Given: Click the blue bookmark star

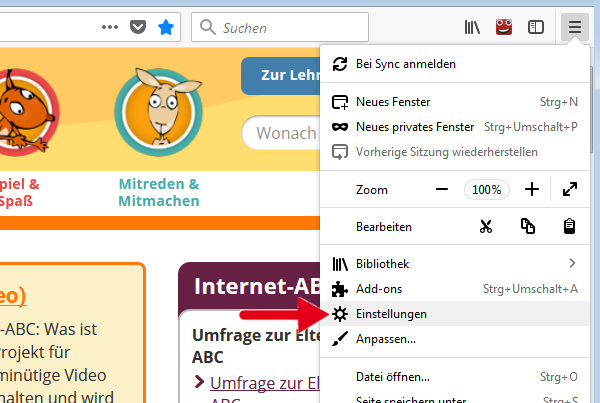Looking at the screenshot, I should coord(166,27).
